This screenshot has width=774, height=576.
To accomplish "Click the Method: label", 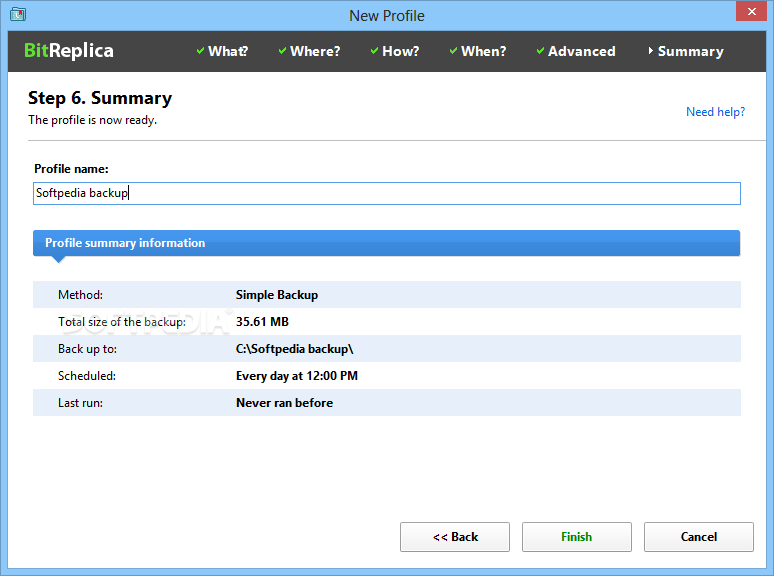I will (80, 295).
